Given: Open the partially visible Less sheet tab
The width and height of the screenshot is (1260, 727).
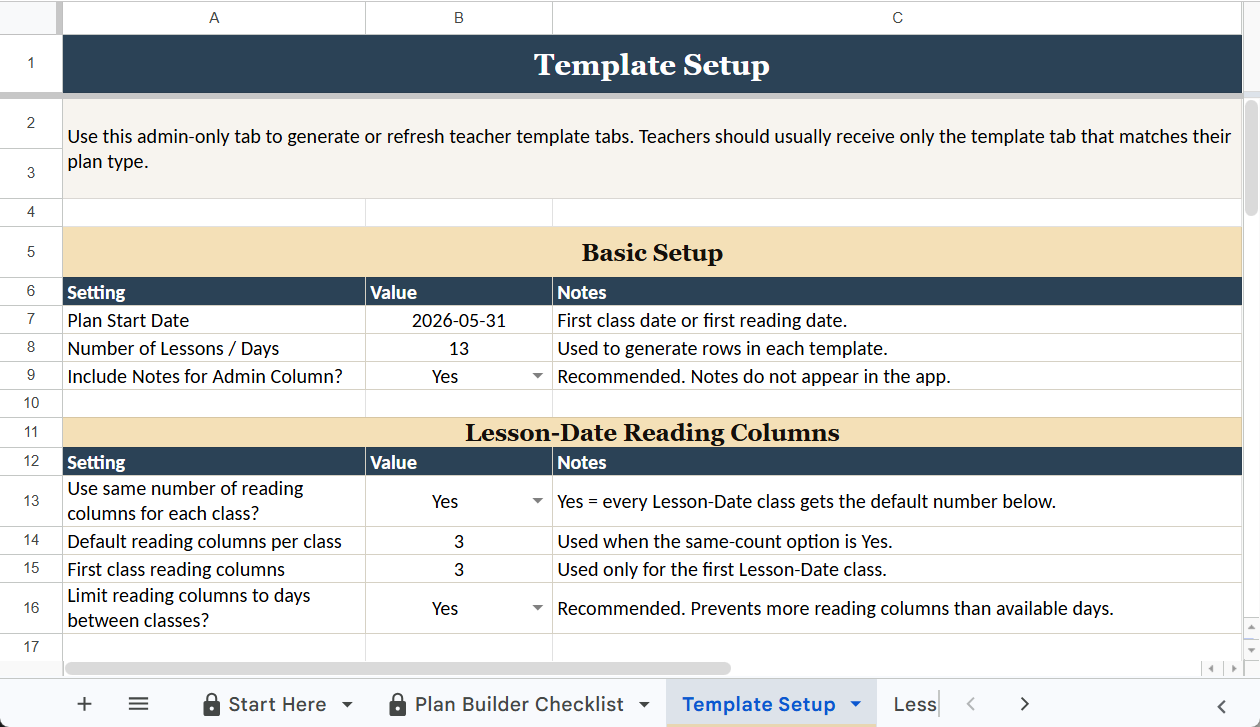Looking at the screenshot, I should (x=914, y=704).
